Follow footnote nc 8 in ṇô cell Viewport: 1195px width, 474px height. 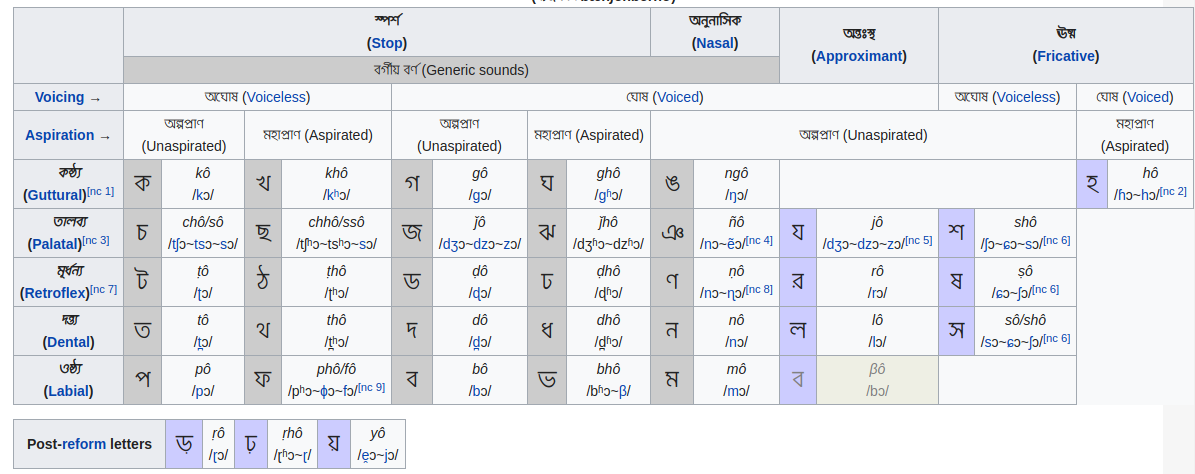tap(759, 290)
